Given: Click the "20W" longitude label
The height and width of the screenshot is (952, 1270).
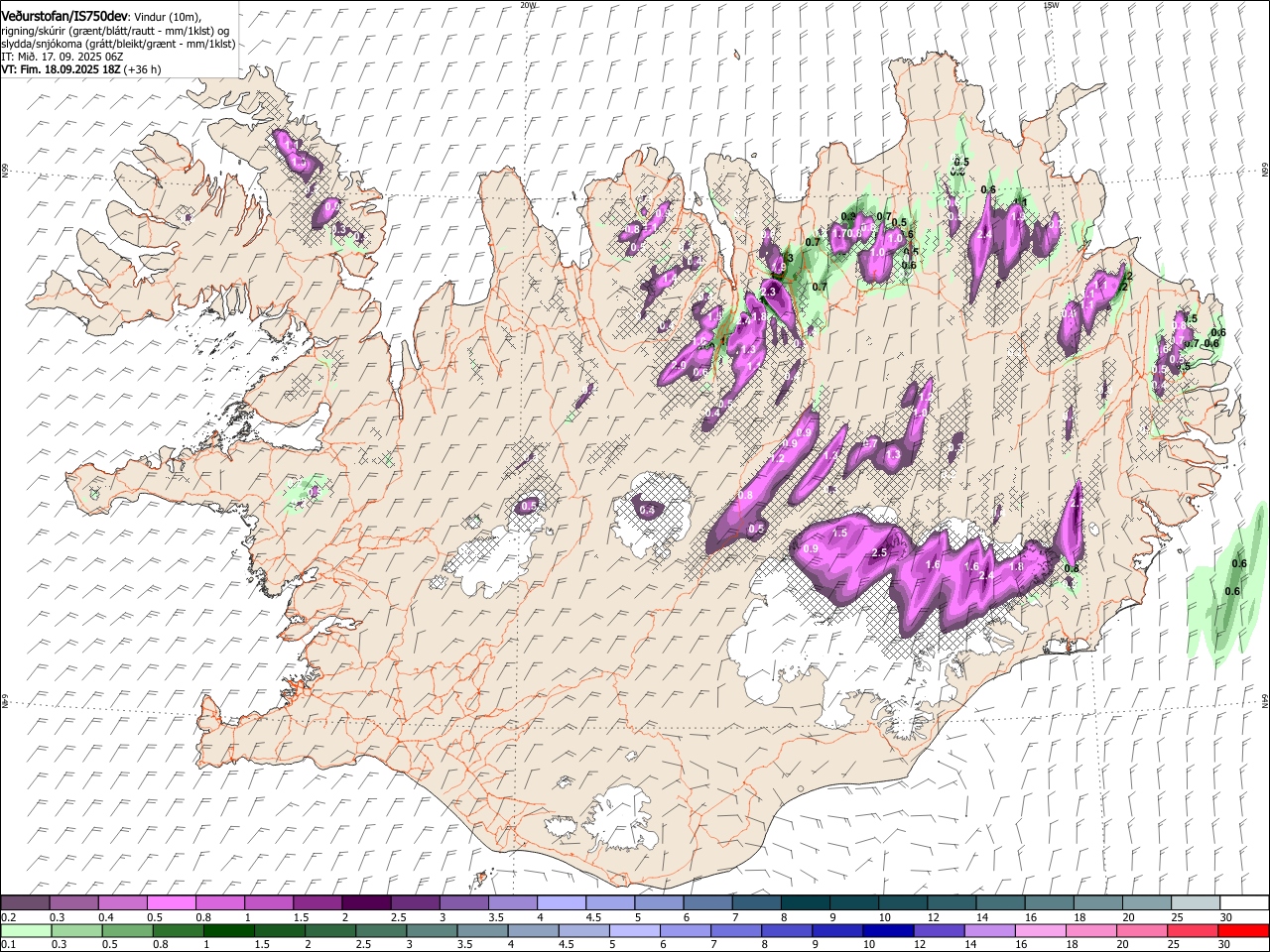Looking at the screenshot, I should coord(528,5).
